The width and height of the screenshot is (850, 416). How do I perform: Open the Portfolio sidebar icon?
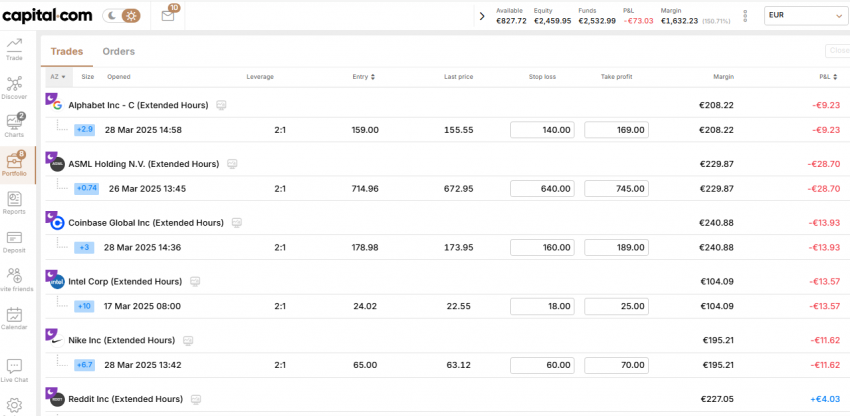(x=15, y=164)
